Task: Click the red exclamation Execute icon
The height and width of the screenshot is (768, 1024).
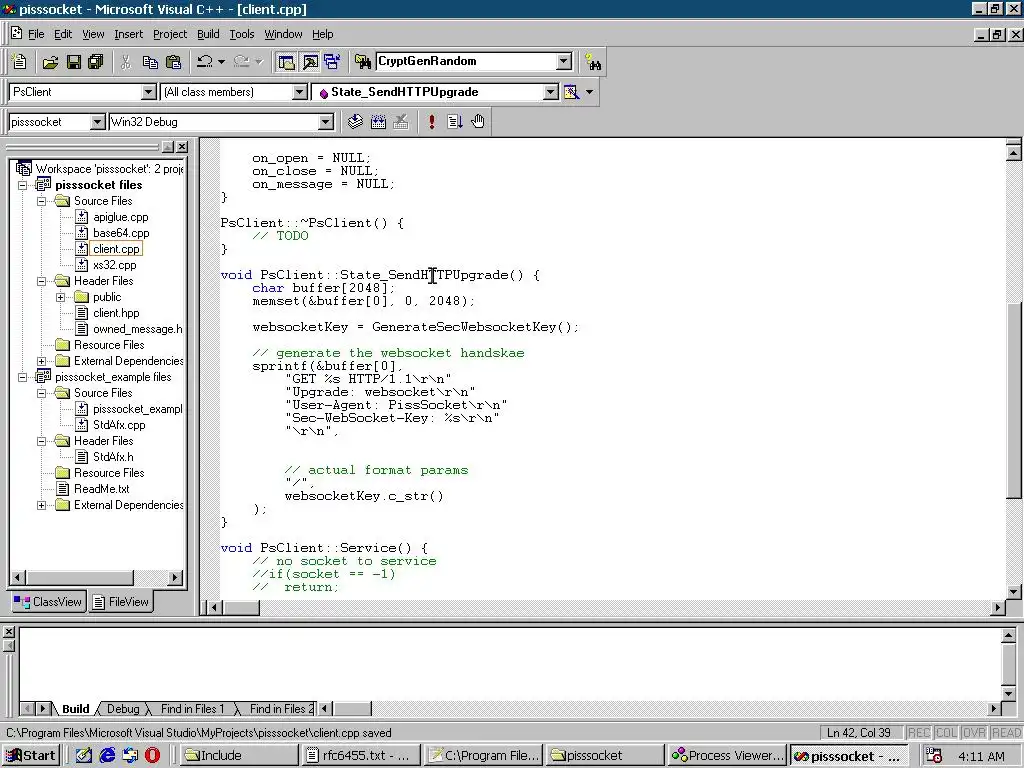Action: coord(432,121)
